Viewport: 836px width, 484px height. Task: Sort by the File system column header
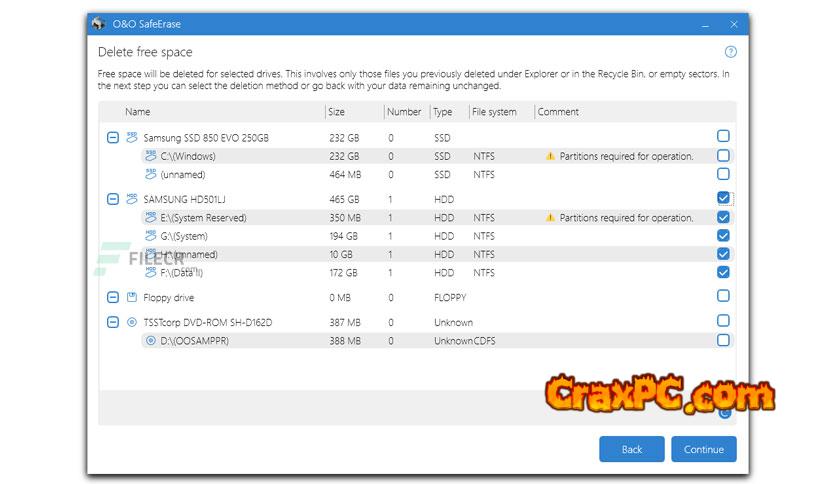(494, 112)
